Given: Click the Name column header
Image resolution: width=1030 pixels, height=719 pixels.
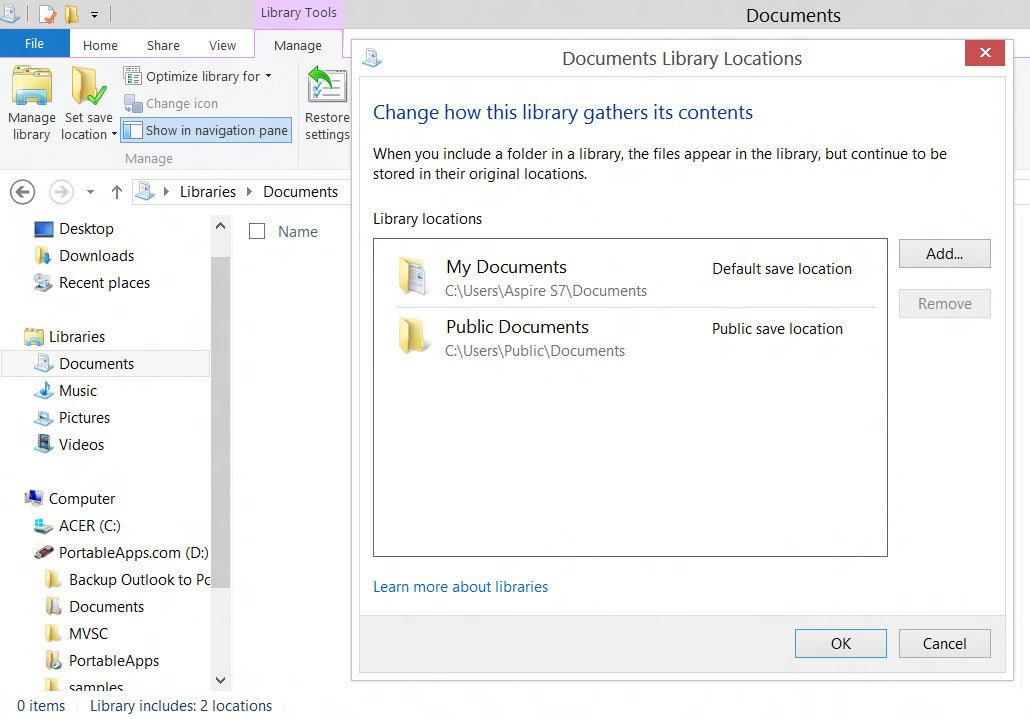Looking at the screenshot, I should [x=298, y=232].
